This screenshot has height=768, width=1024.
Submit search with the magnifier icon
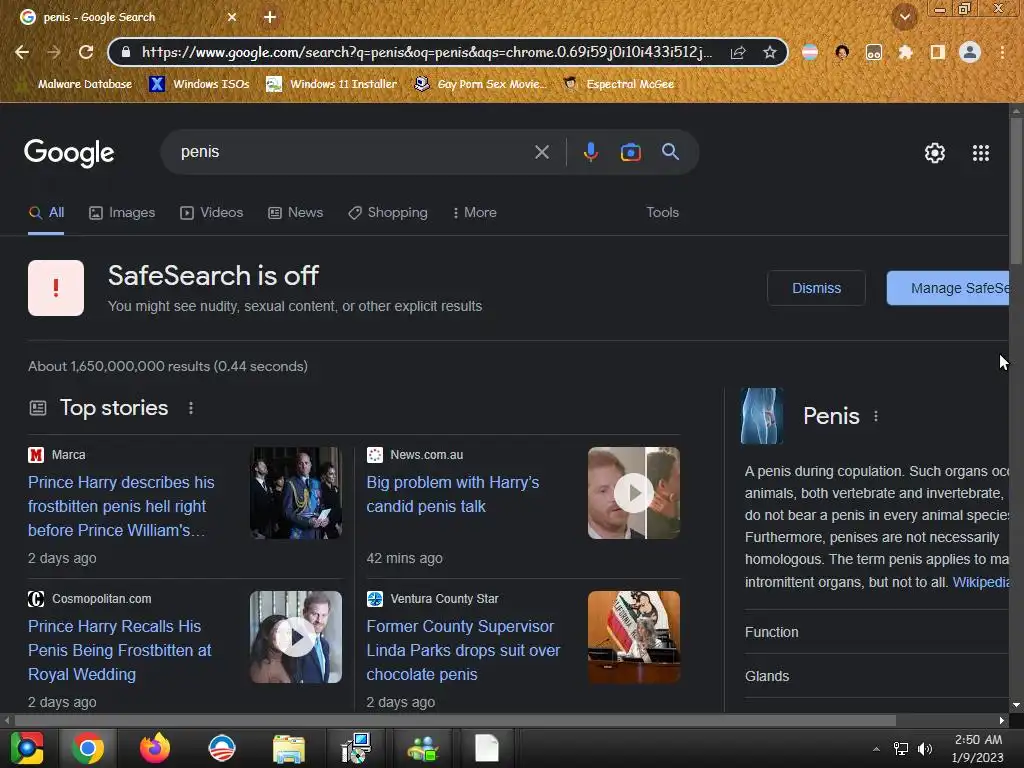pyautogui.click(x=670, y=152)
